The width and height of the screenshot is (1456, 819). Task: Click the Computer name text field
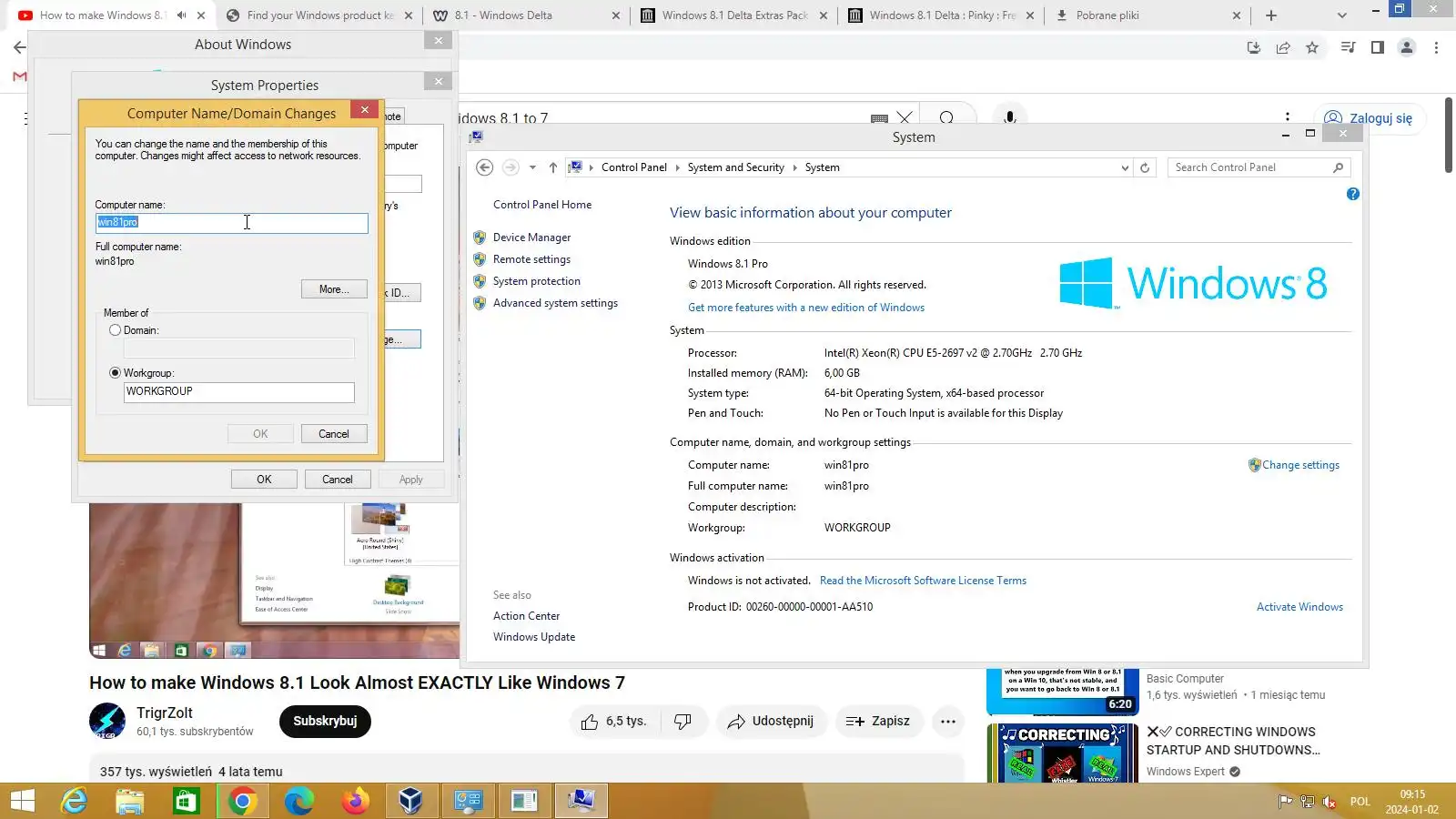[231, 223]
